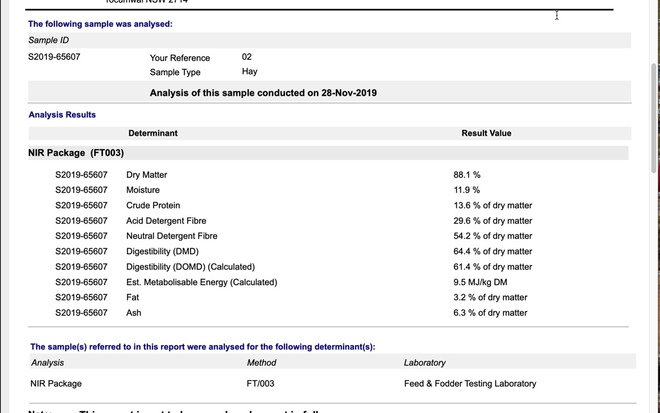This screenshot has height=413, width=660.
Task: Click the 'Acid Detergent Fibre' row label
Action: point(166,220)
